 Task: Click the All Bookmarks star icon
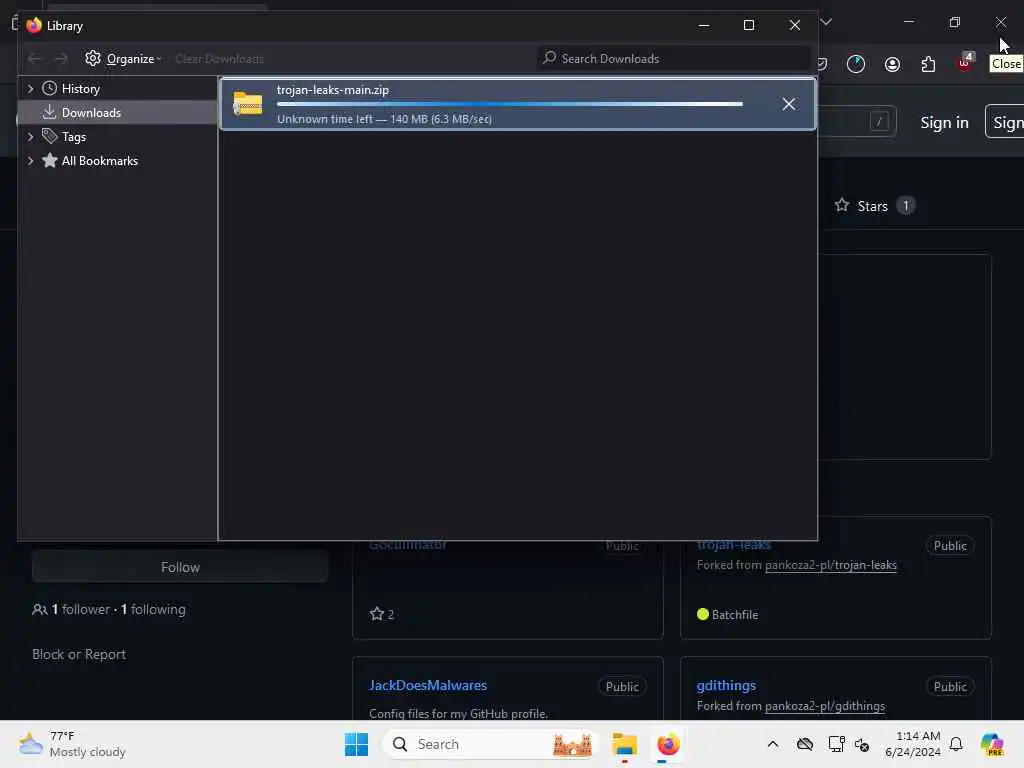(x=49, y=160)
